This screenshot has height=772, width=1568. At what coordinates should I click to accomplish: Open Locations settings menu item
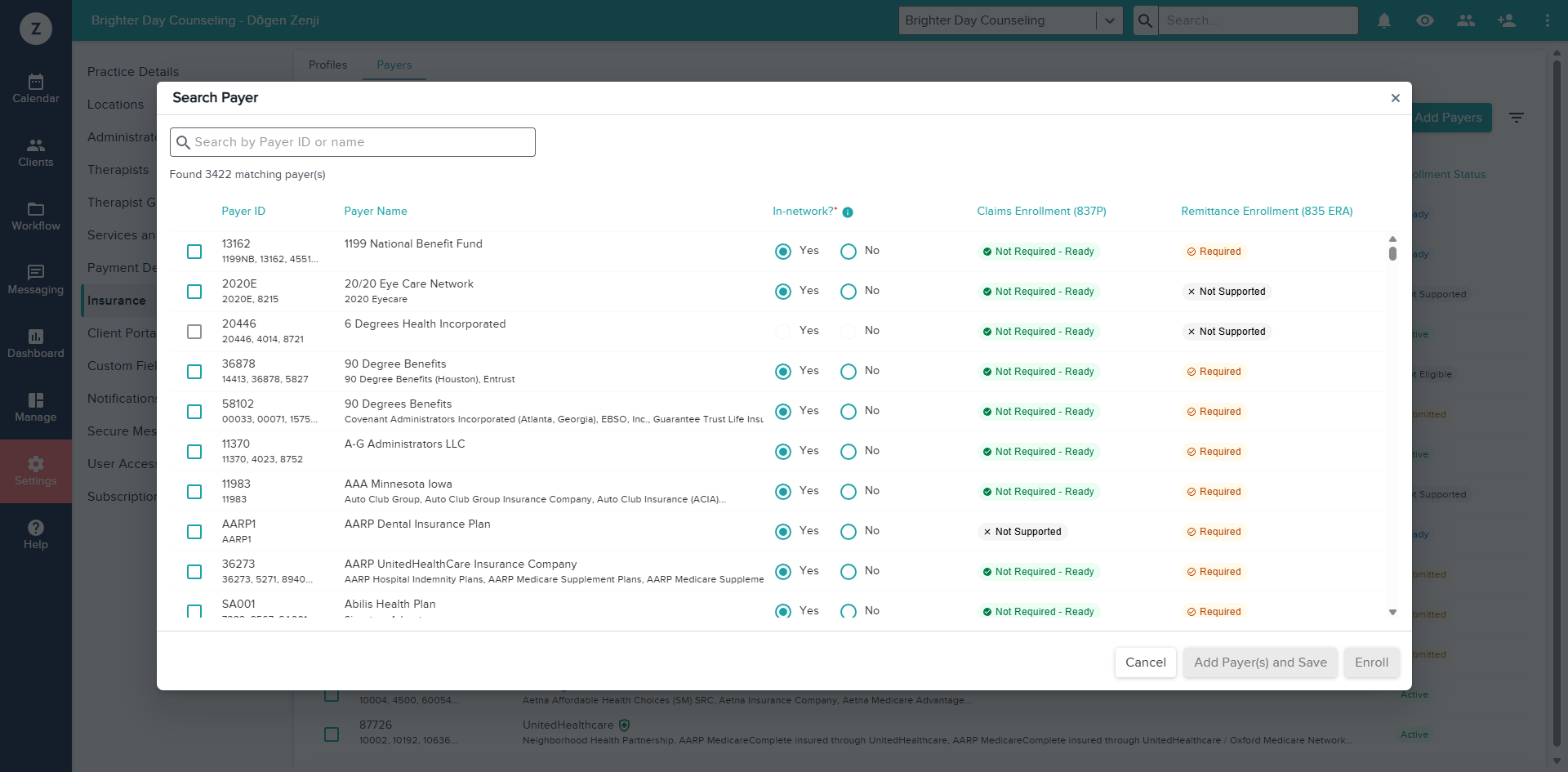coord(115,105)
